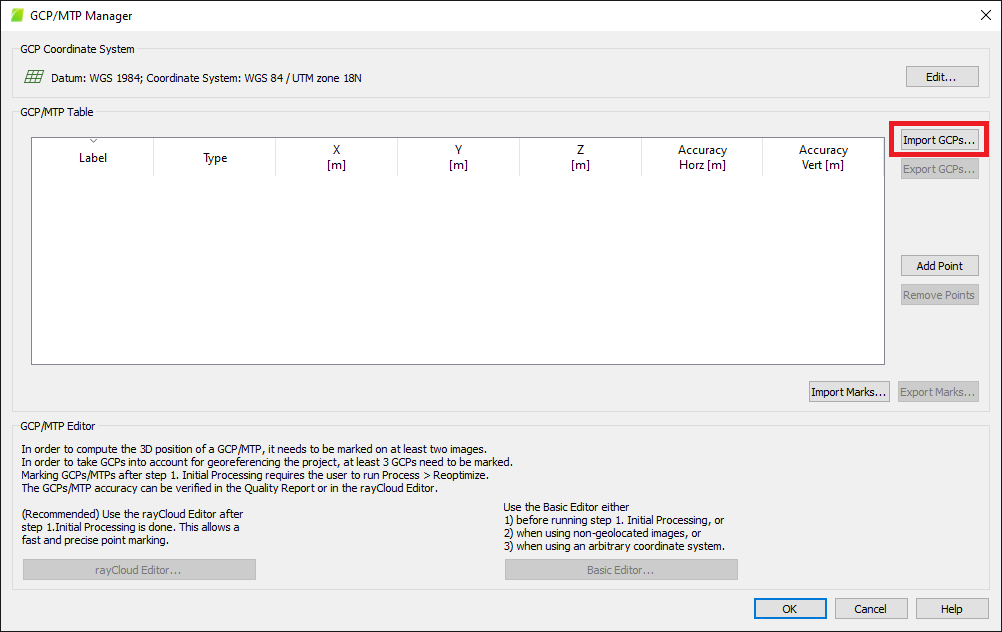Select the Y [m] column header
This screenshot has width=1002, height=632.
coord(458,158)
